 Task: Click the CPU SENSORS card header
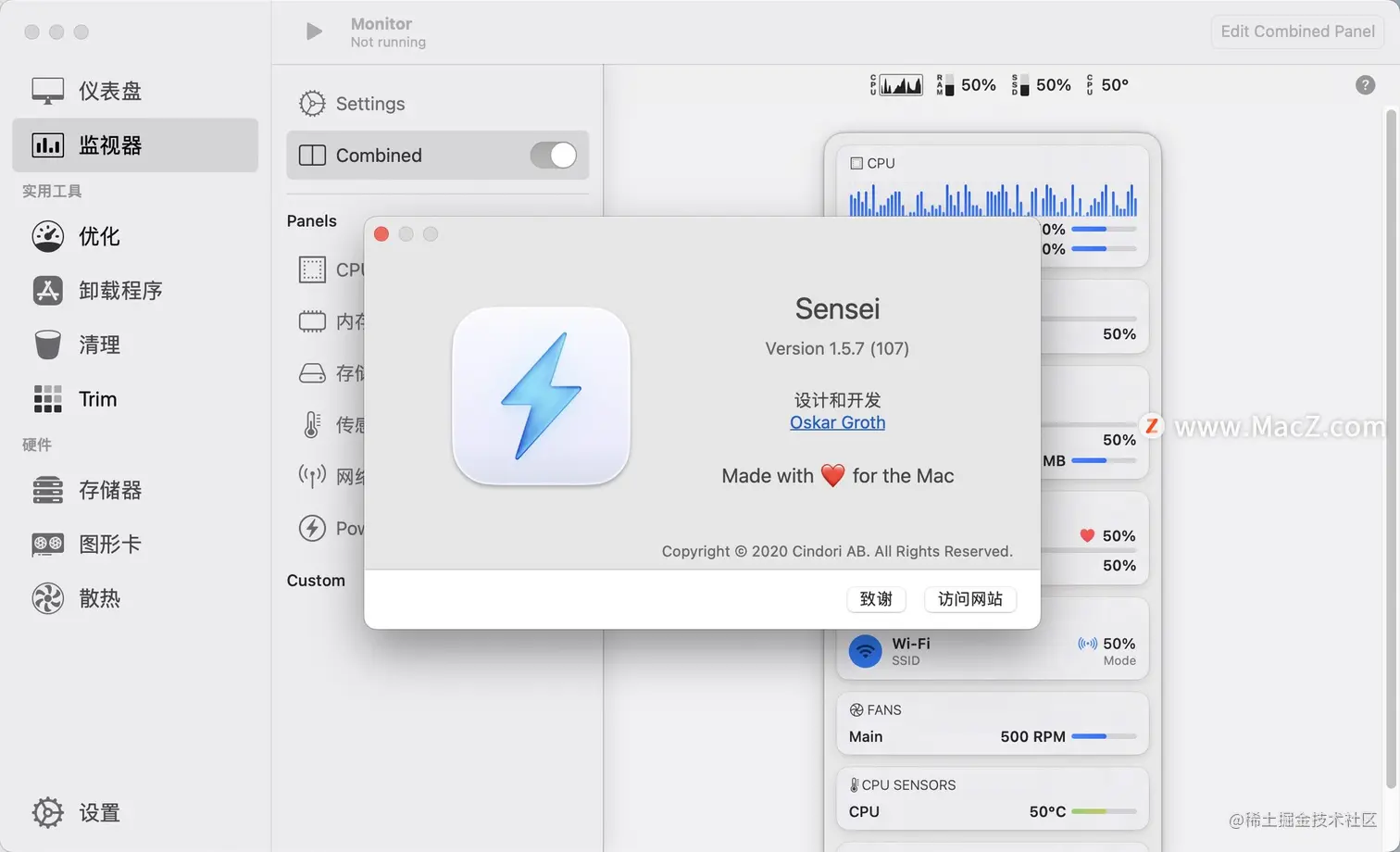click(x=903, y=785)
